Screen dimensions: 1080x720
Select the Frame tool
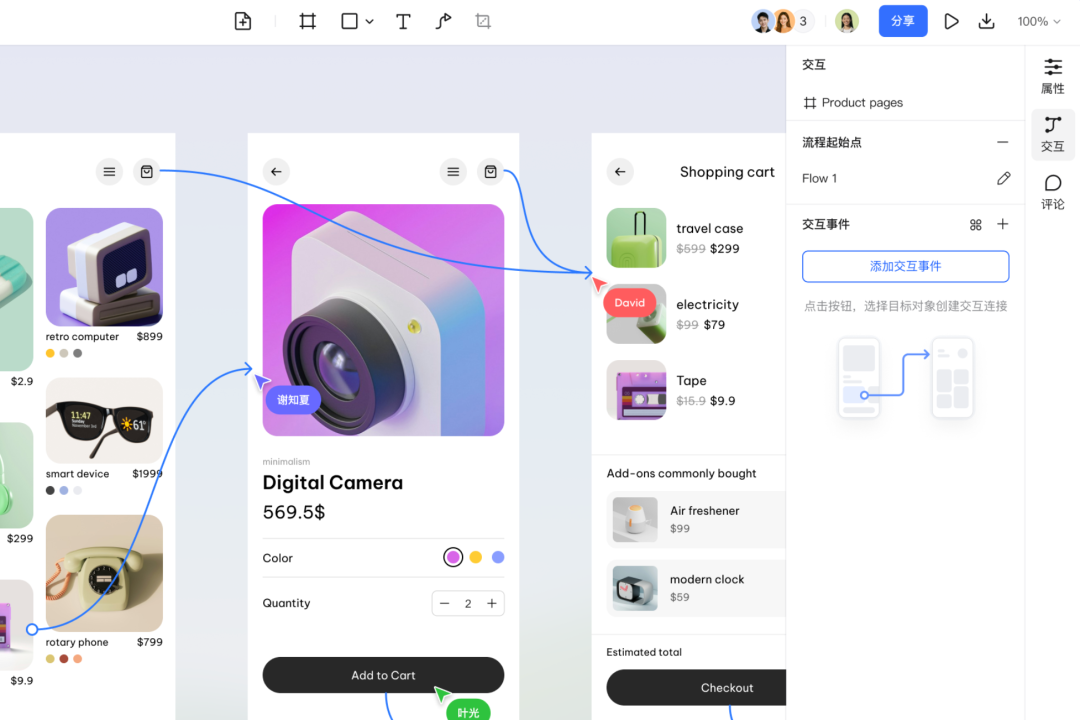[308, 21]
